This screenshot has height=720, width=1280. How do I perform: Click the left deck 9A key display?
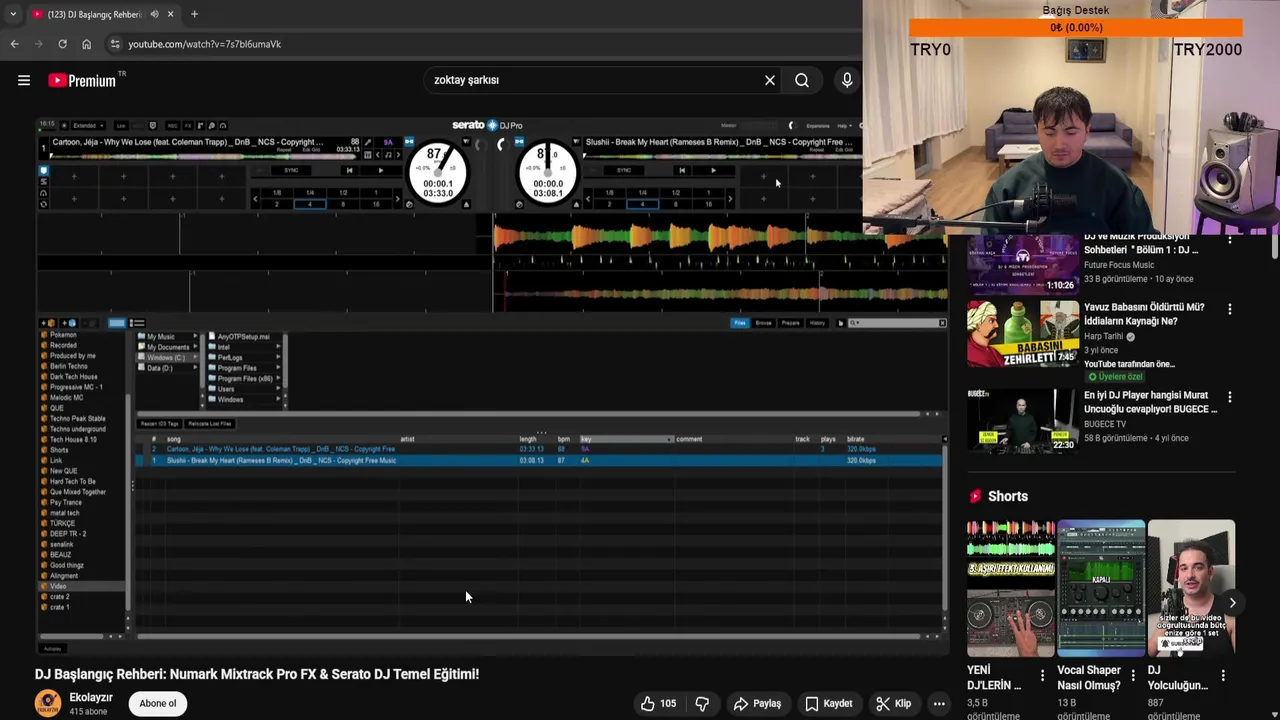coord(388,142)
